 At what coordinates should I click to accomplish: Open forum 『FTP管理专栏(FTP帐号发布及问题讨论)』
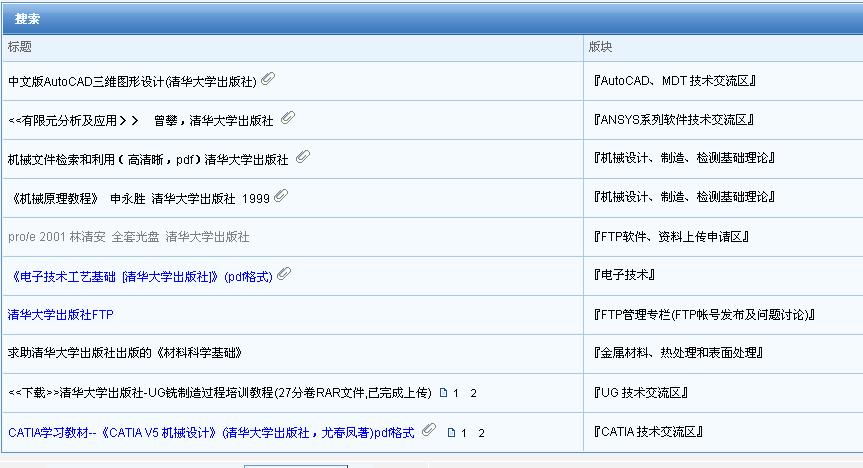704,315
